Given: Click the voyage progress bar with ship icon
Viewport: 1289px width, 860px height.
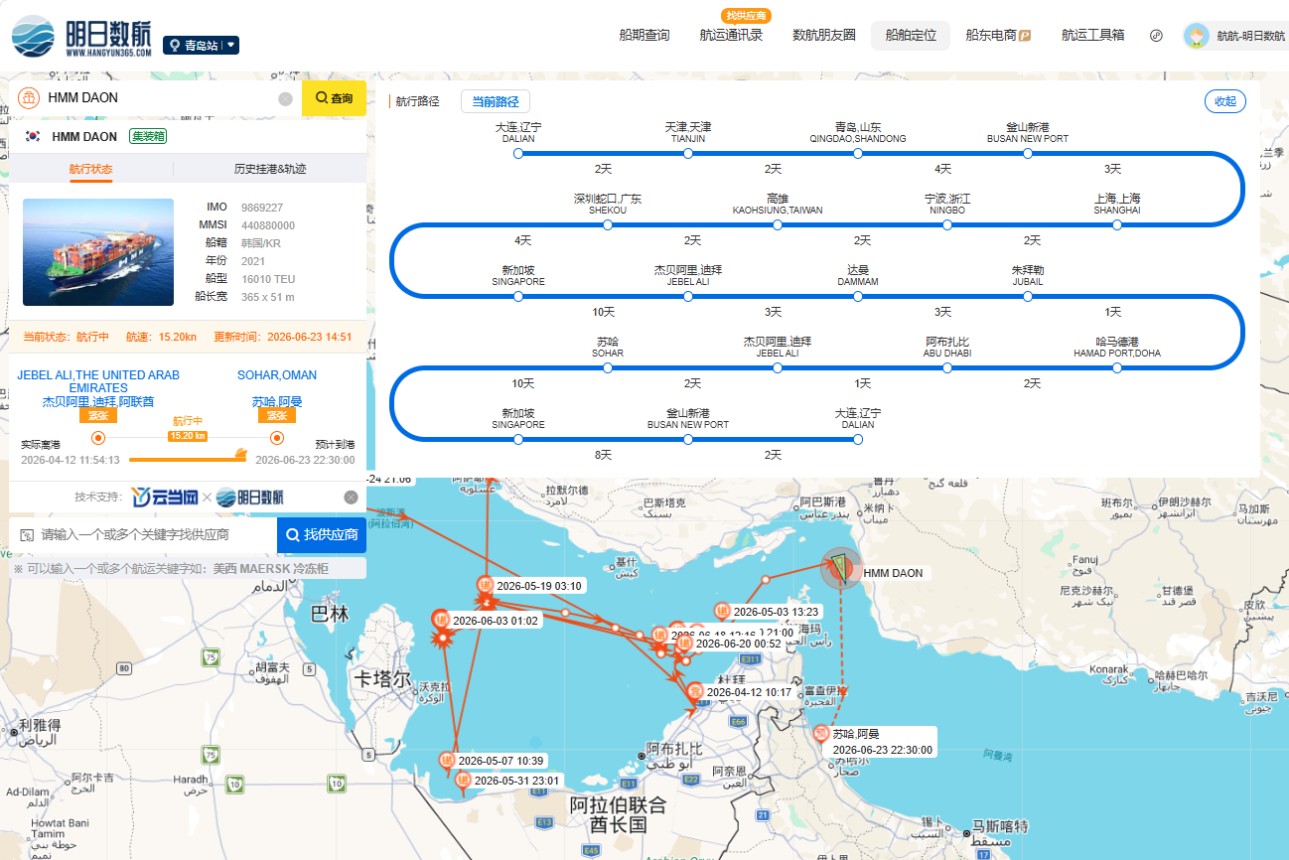Looking at the screenshot, I should click(188, 457).
